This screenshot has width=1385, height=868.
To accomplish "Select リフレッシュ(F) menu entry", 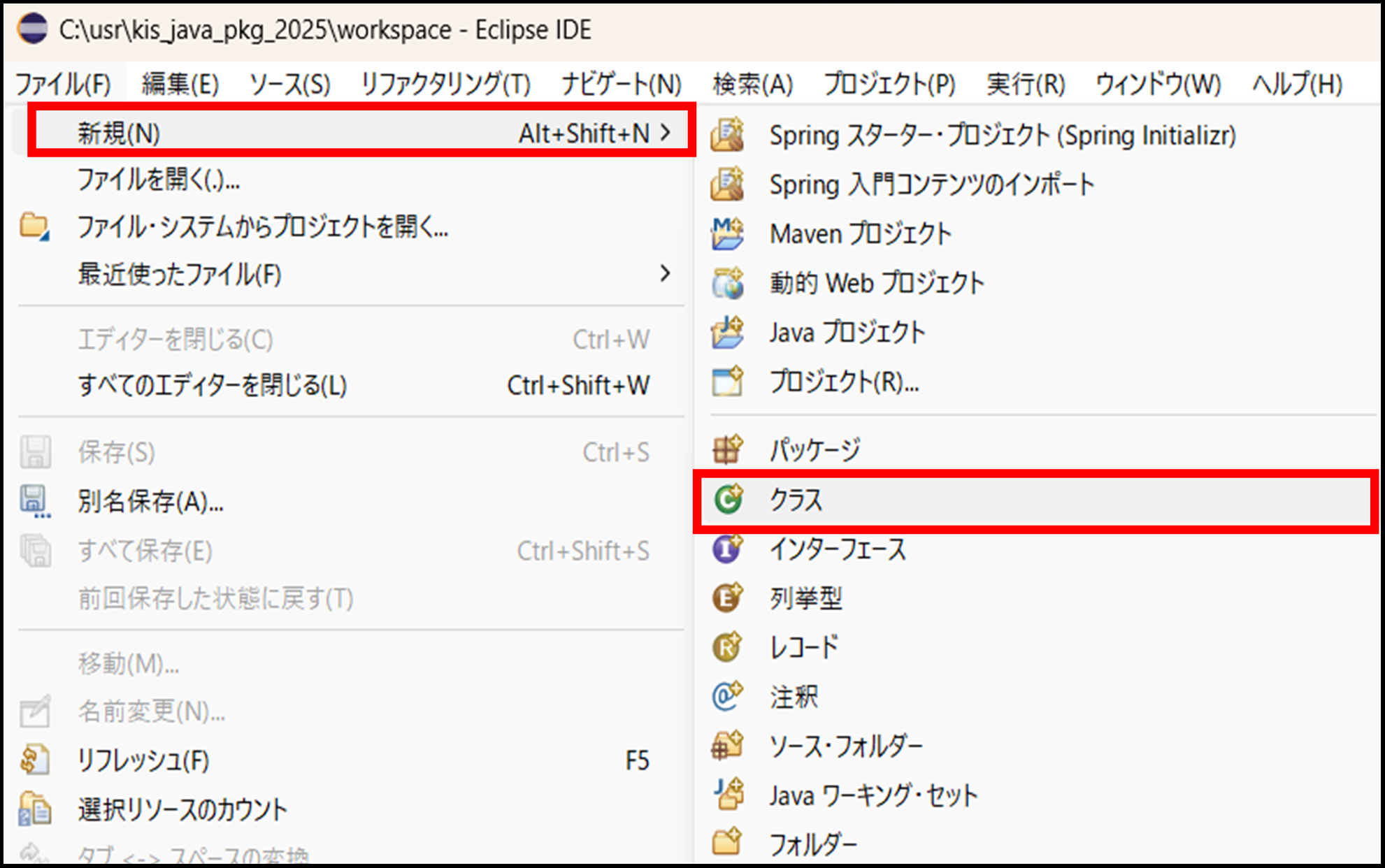I will (x=143, y=760).
